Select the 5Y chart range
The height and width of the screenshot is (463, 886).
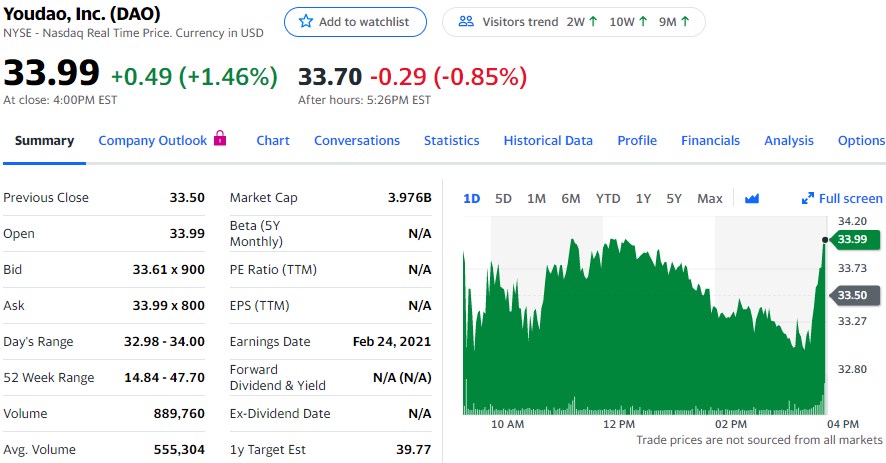coord(674,198)
